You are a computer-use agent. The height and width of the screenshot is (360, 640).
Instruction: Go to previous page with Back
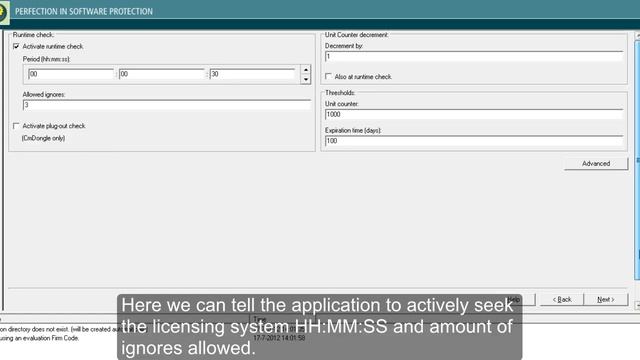pyautogui.click(x=562, y=299)
